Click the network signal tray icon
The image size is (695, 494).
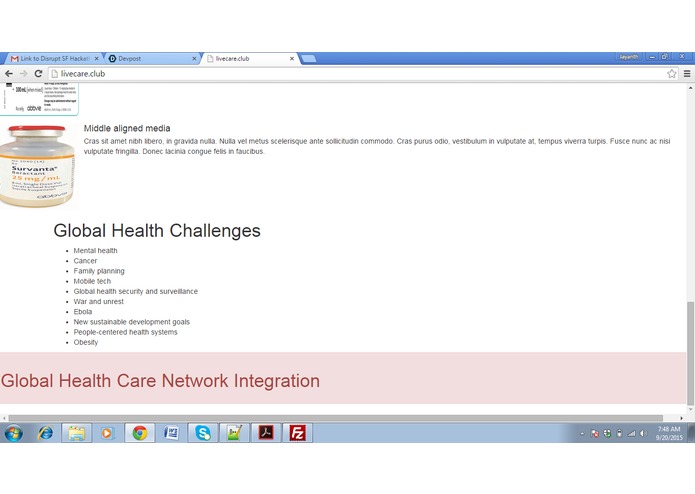tap(631, 434)
